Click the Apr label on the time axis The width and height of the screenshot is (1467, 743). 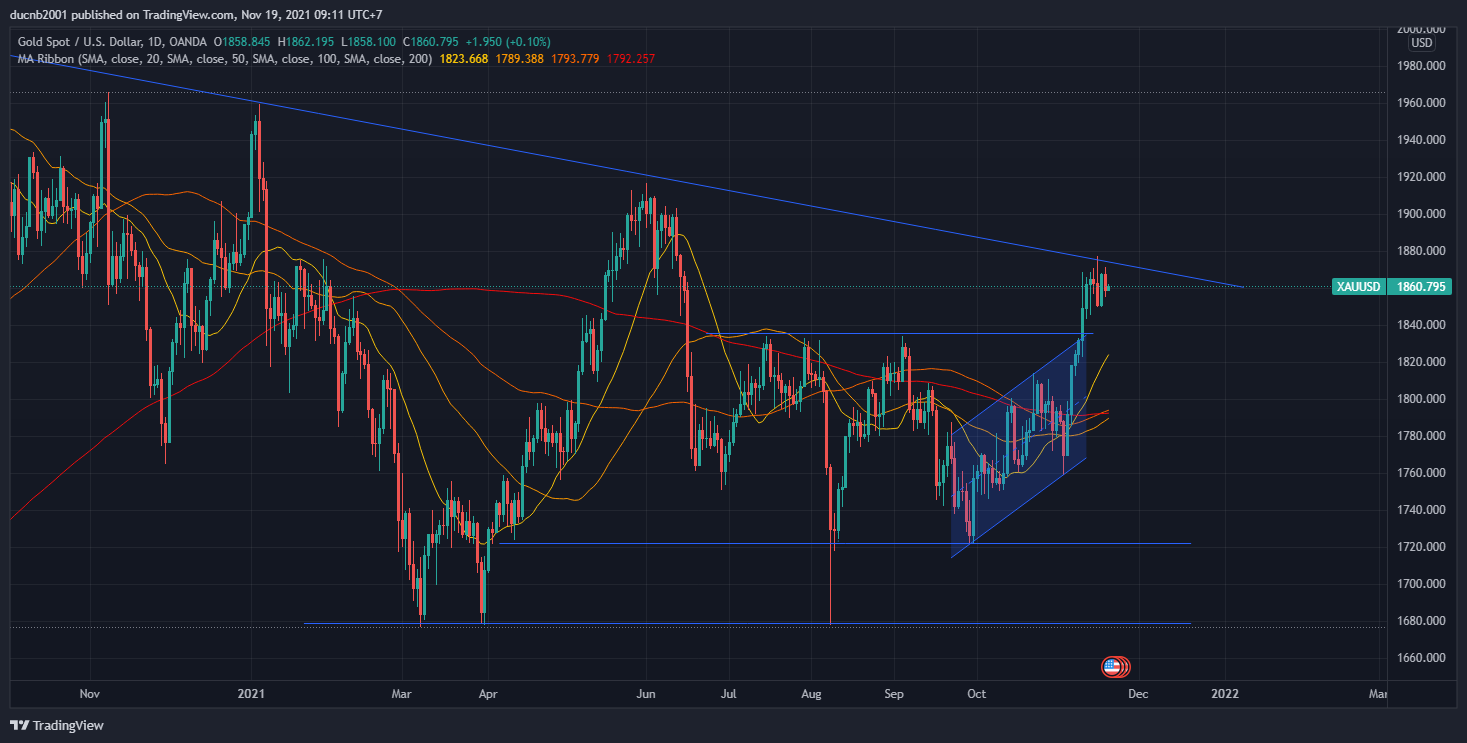coord(488,693)
